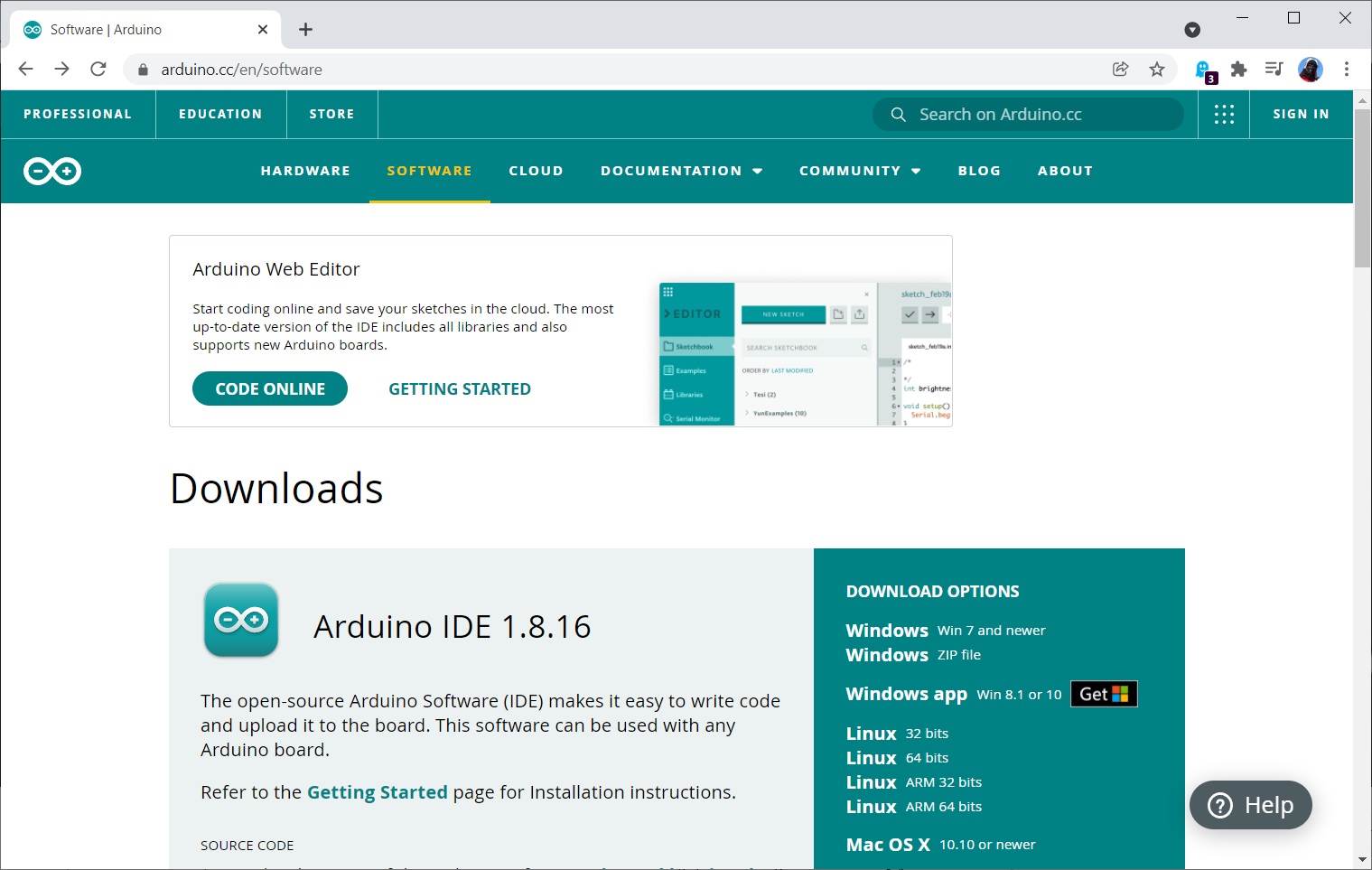Click the page vertical scrollbar thumb
Viewport: 1372px width, 870px height.
[1362, 188]
